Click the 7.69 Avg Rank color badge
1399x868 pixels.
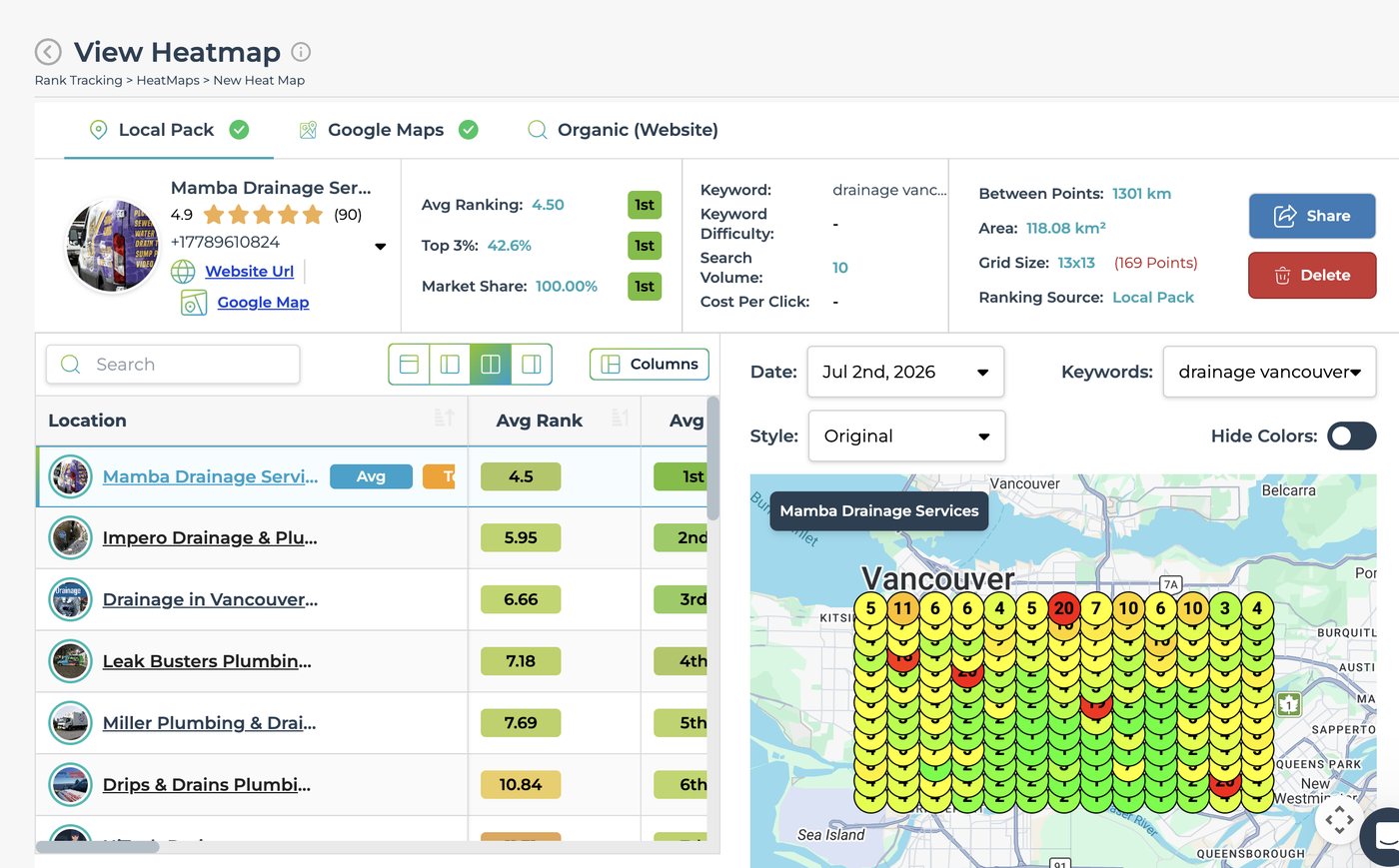521,723
